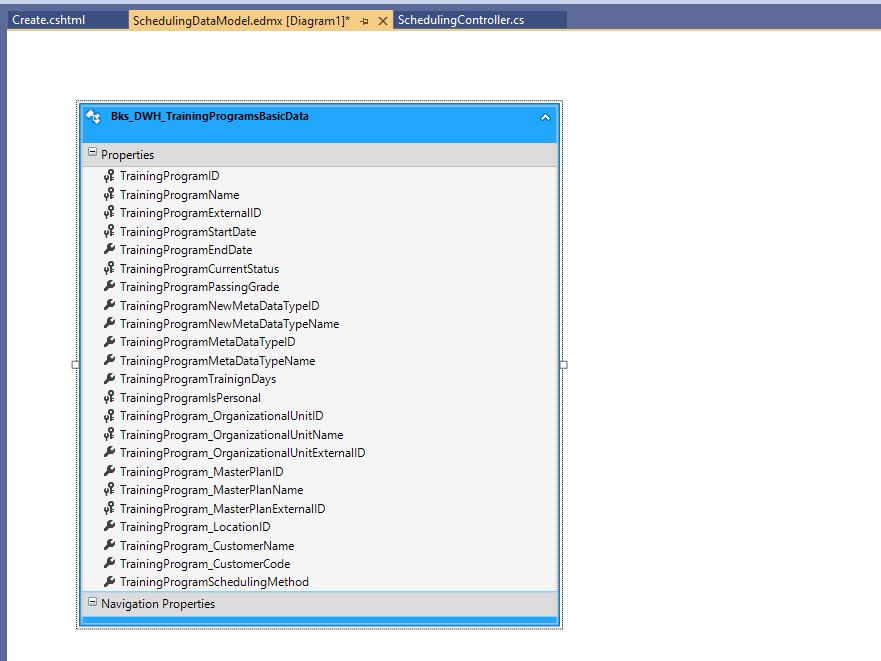Switch to the Create.cshtml tab
Image resolution: width=881 pixels, height=661 pixels.
47,18
